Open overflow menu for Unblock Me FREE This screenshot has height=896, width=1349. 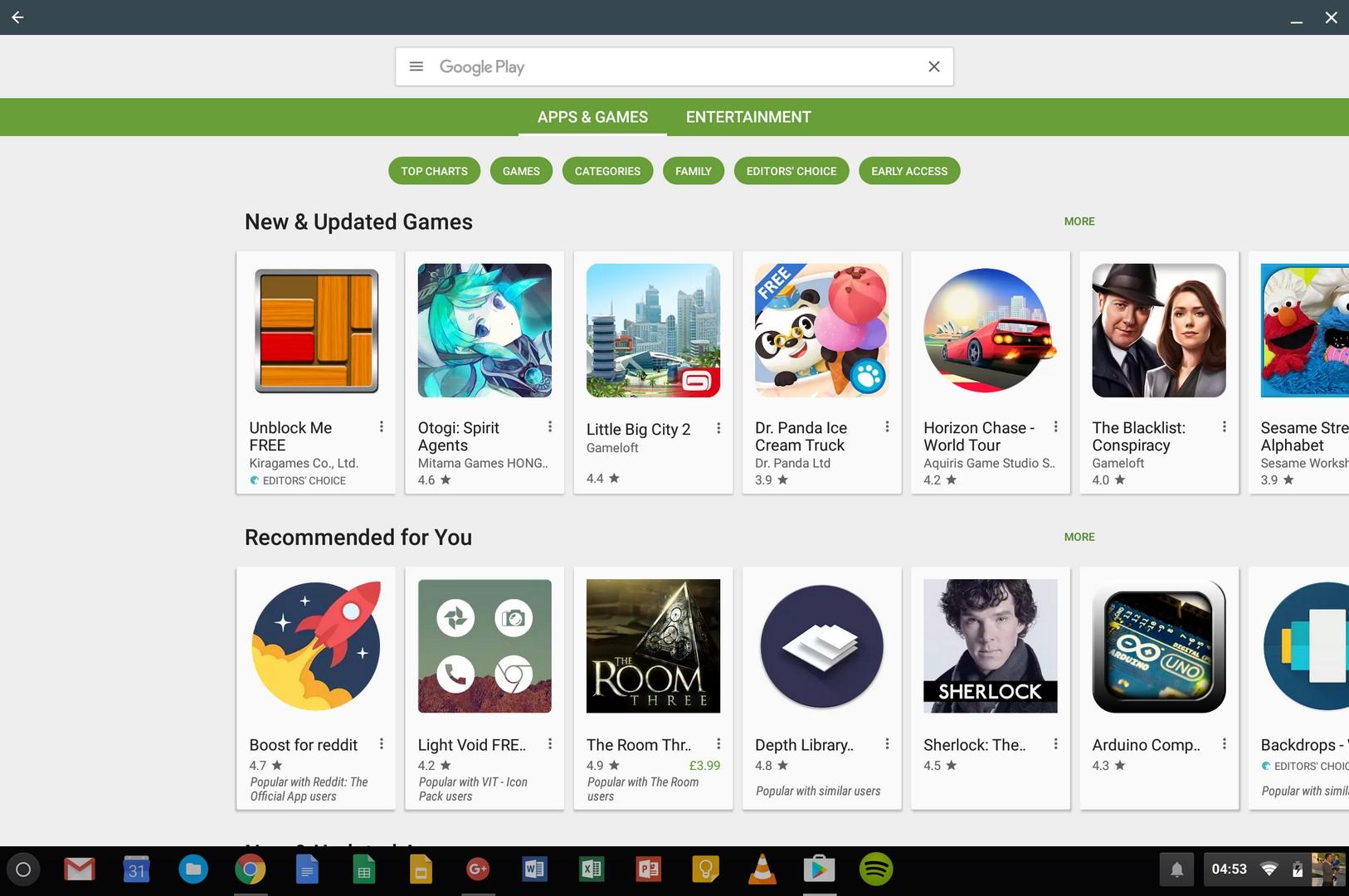(382, 426)
